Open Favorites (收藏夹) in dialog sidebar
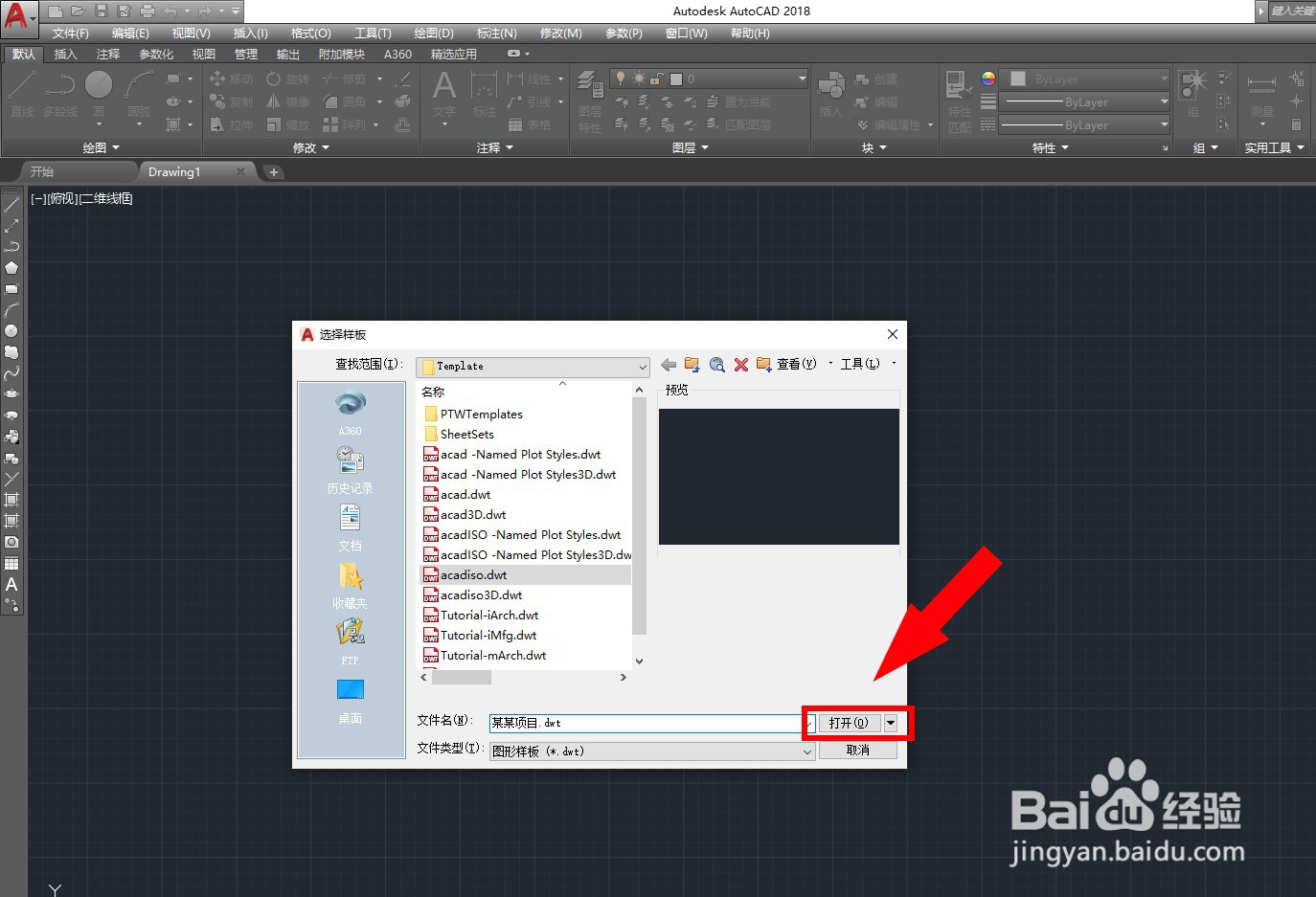The image size is (1316, 897). click(351, 586)
